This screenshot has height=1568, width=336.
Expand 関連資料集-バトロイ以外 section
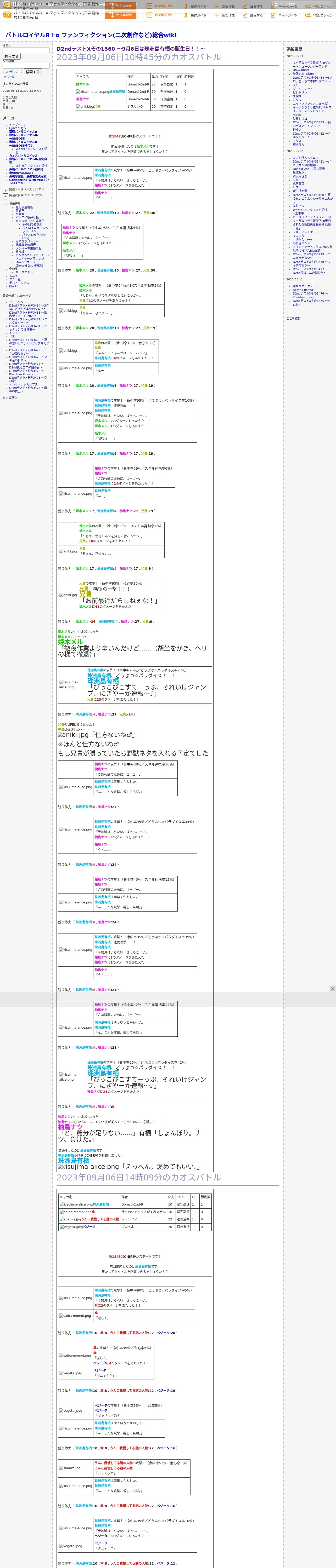pos(5,196)
